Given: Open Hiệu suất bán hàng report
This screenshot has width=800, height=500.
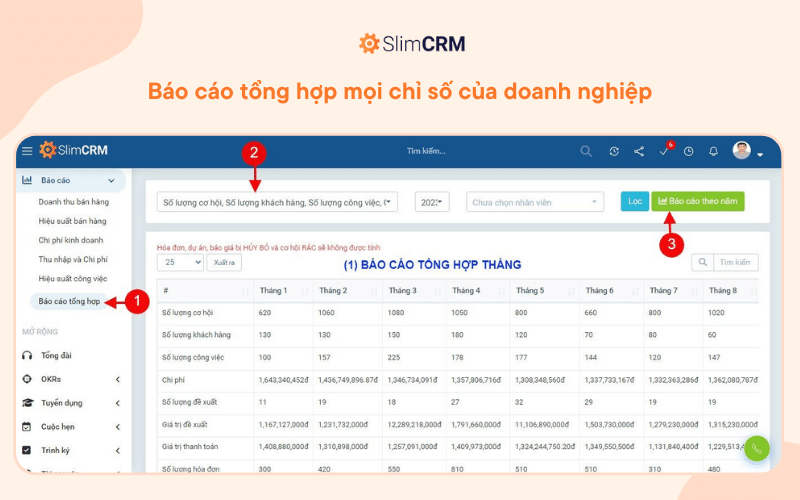Looking at the screenshot, I should [x=72, y=221].
